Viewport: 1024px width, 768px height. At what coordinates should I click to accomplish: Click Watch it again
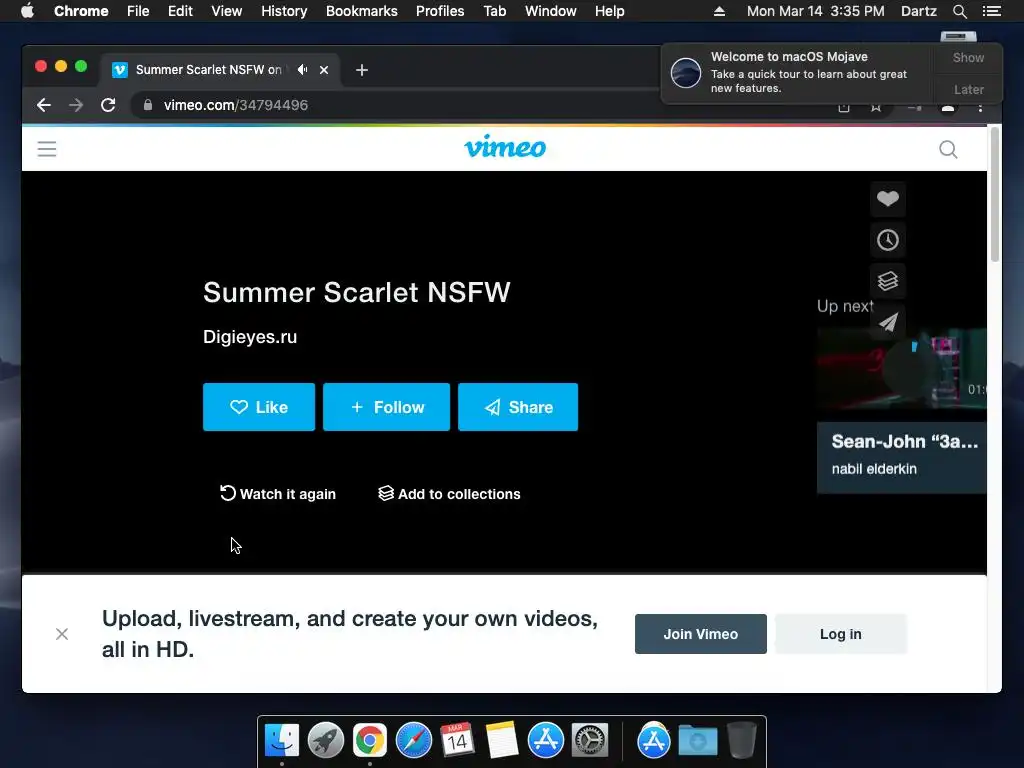coord(278,494)
